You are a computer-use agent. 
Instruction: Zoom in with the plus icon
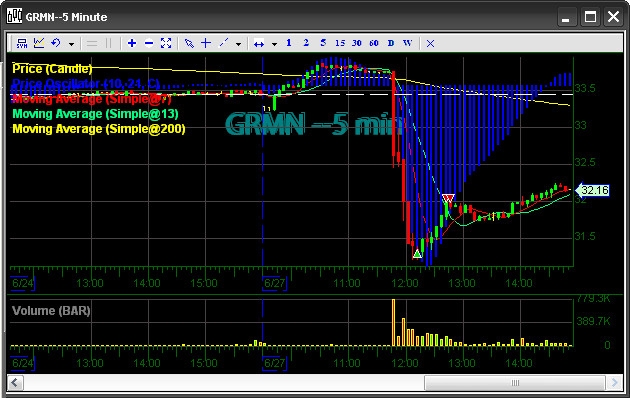coord(132,43)
